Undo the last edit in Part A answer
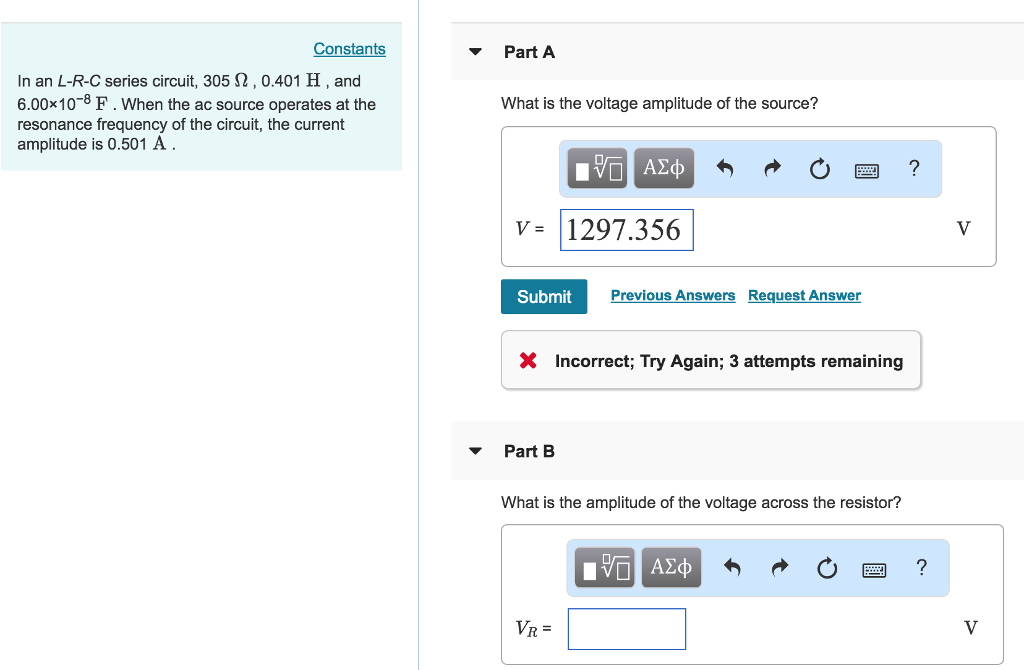 coord(723,168)
